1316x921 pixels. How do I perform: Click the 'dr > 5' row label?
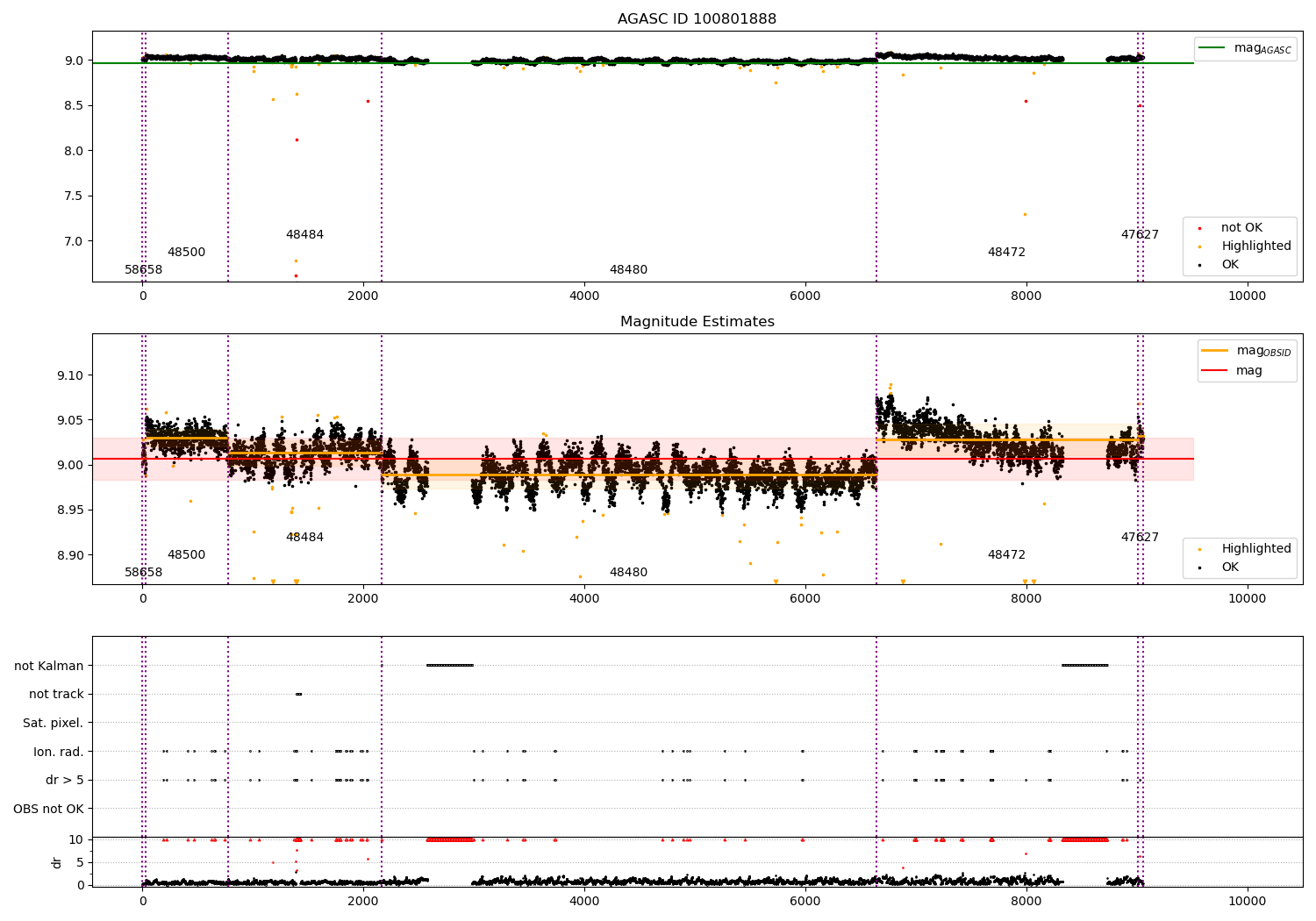point(65,781)
